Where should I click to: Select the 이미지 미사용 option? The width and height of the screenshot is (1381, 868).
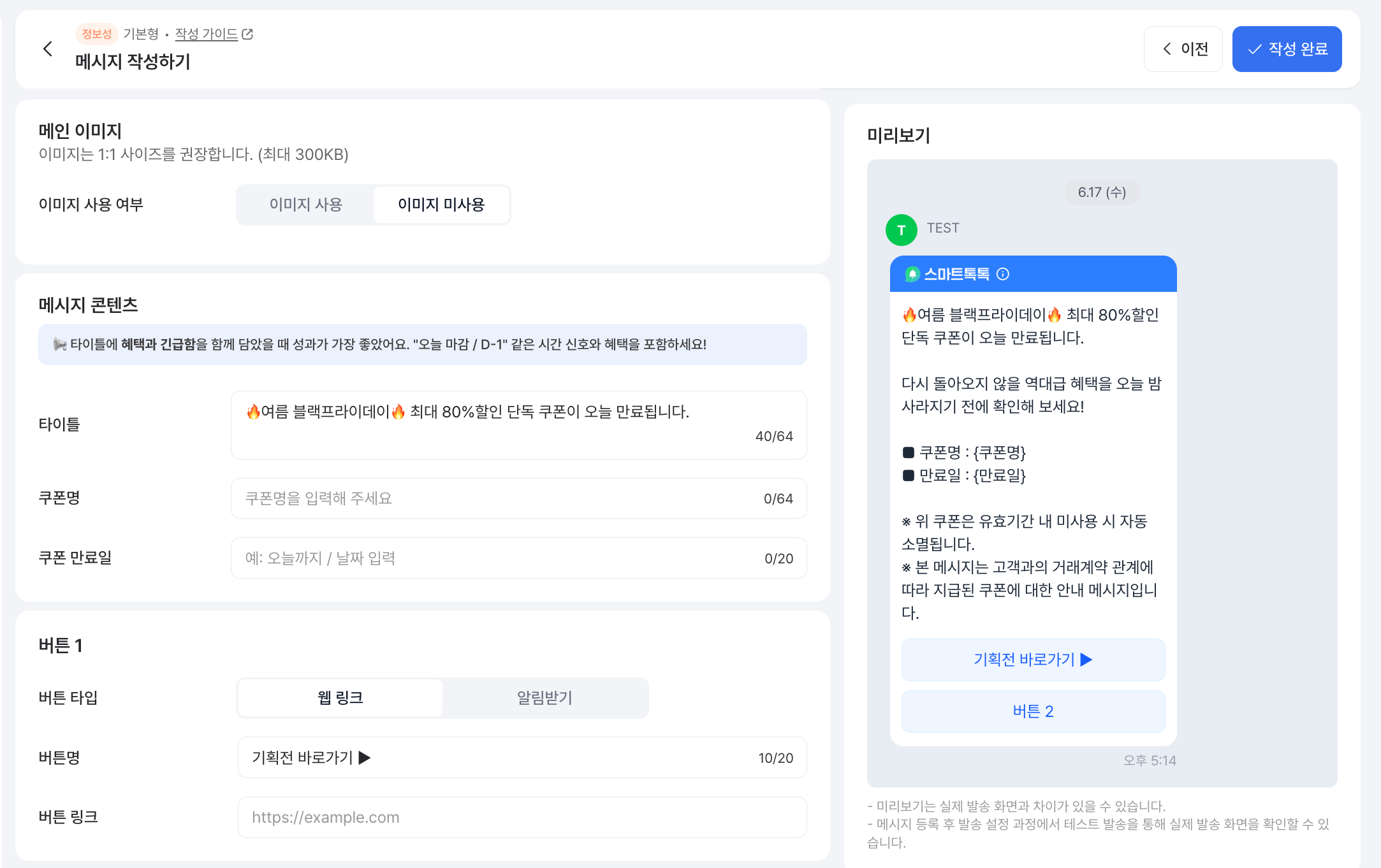coord(441,205)
